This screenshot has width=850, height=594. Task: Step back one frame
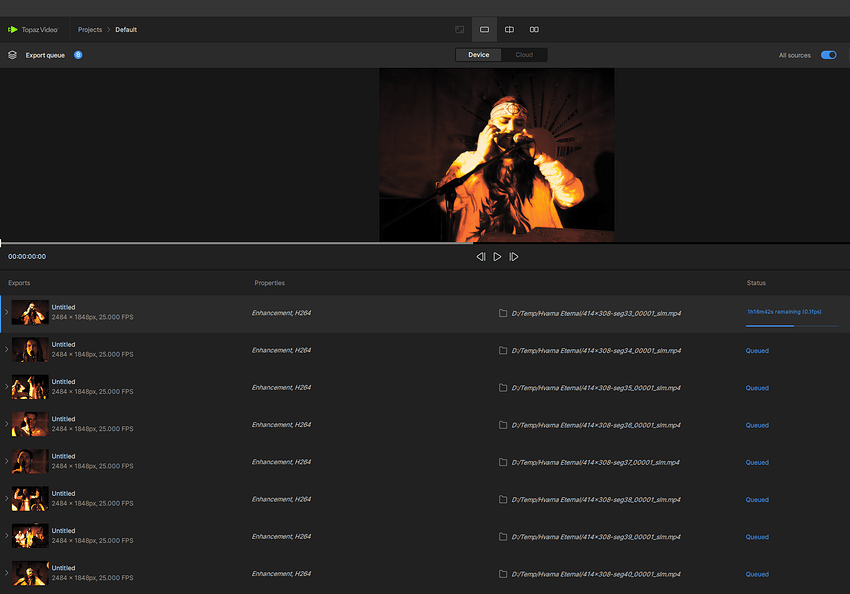pos(481,257)
